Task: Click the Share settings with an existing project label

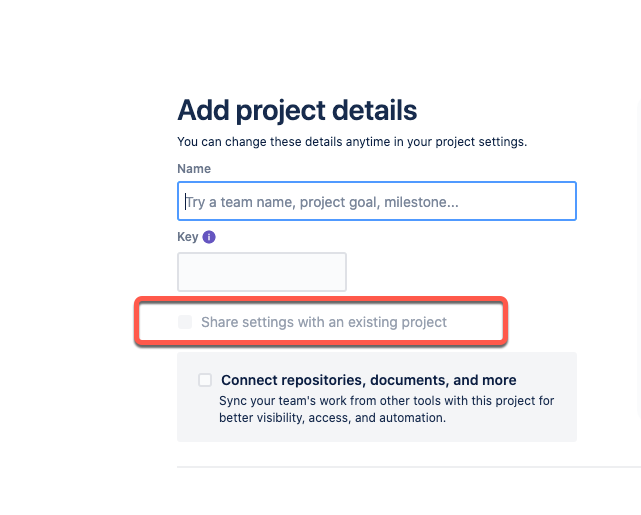Action: click(324, 322)
